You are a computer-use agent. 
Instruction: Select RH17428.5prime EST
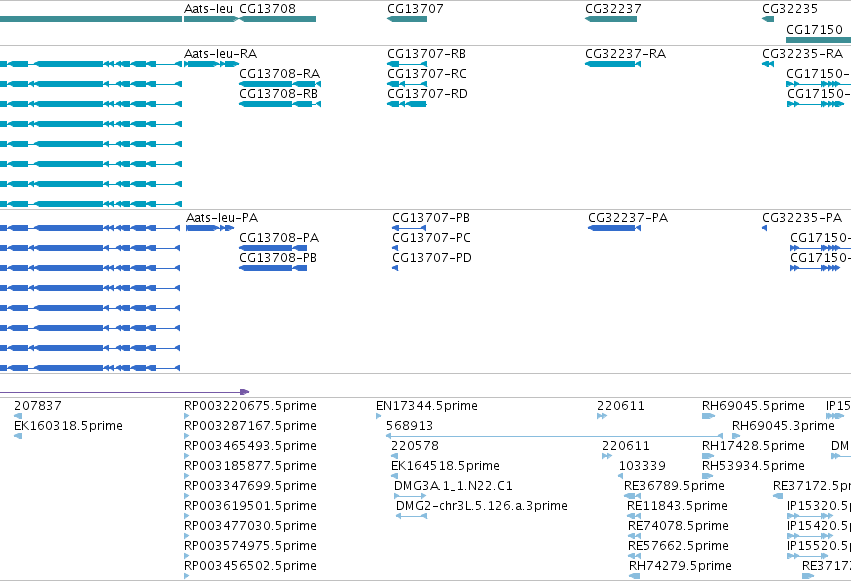click(x=708, y=456)
